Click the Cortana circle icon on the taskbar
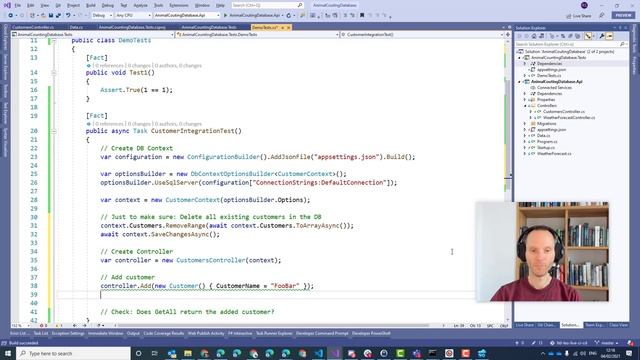The width and height of the screenshot is (640, 360). point(138,353)
